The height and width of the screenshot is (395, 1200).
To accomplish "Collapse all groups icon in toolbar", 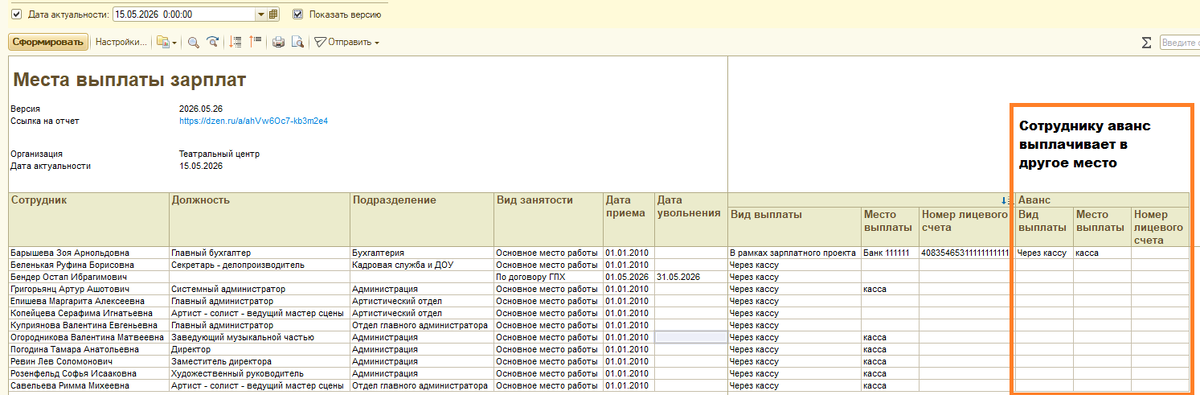I will (x=255, y=42).
